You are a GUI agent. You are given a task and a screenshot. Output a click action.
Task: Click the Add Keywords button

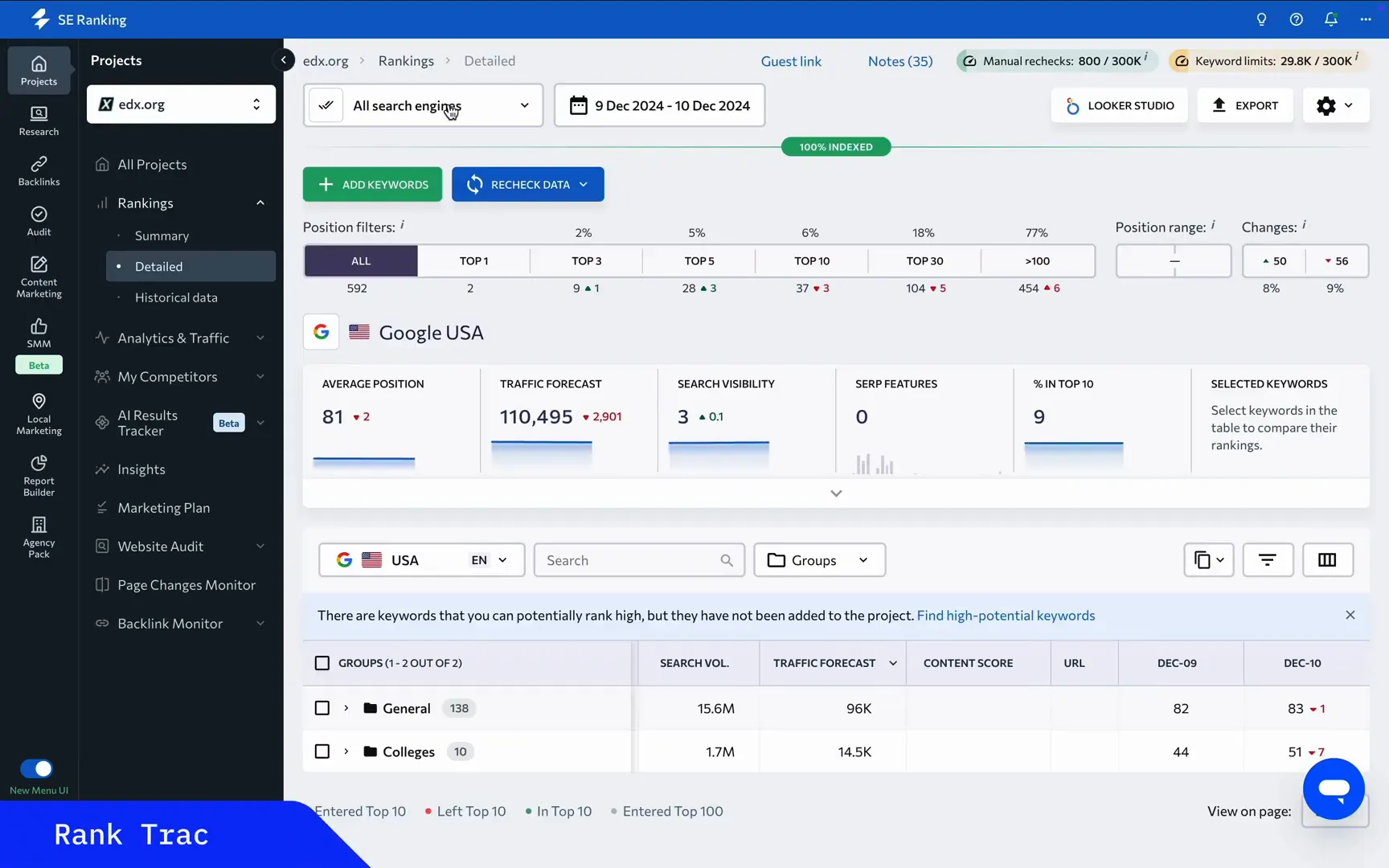pyautogui.click(x=372, y=184)
